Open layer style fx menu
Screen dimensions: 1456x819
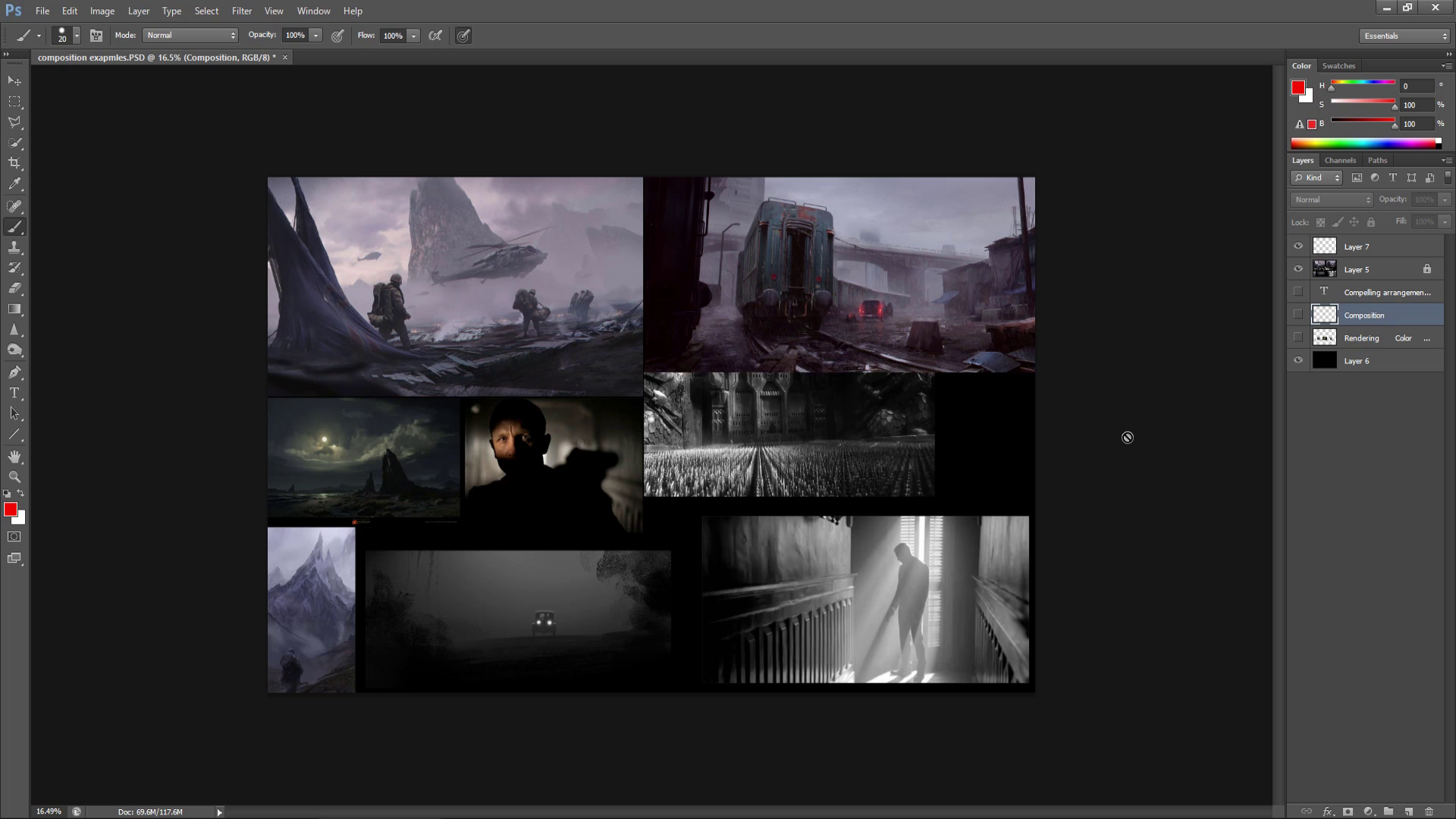click(x=1328, y=811)
